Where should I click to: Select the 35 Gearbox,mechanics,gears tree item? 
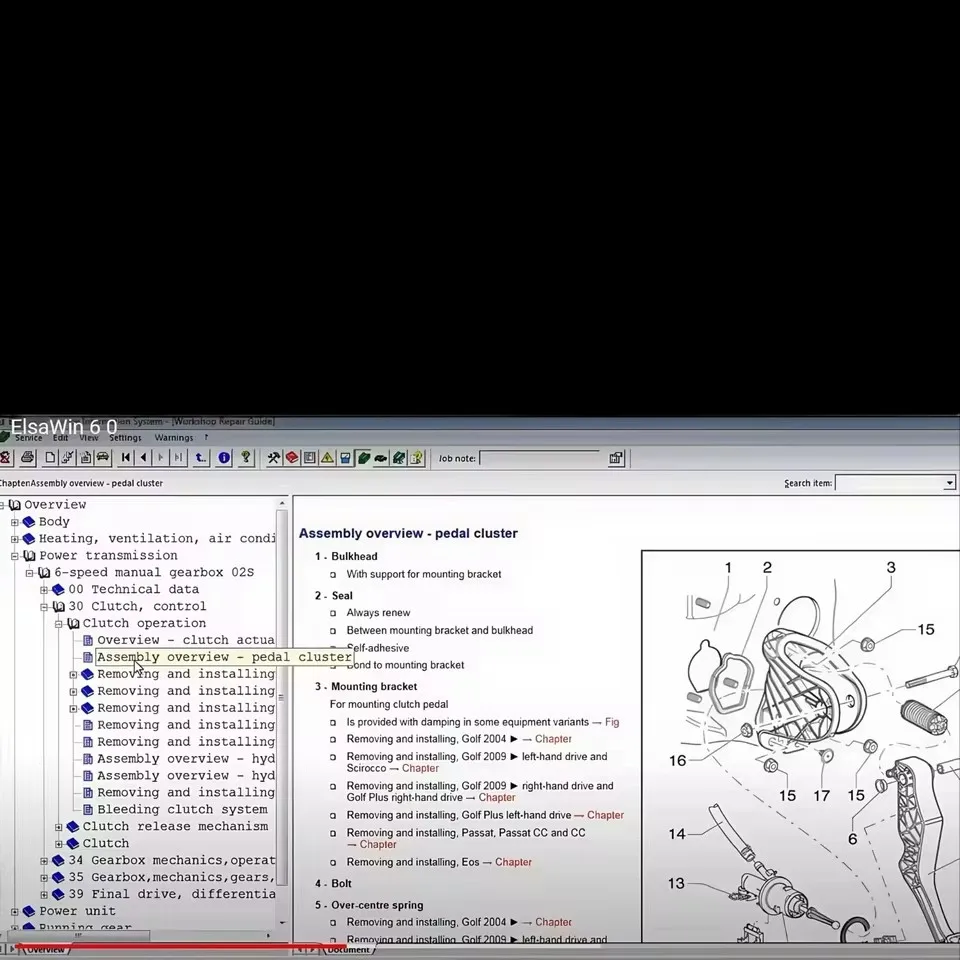click(171, 877)
